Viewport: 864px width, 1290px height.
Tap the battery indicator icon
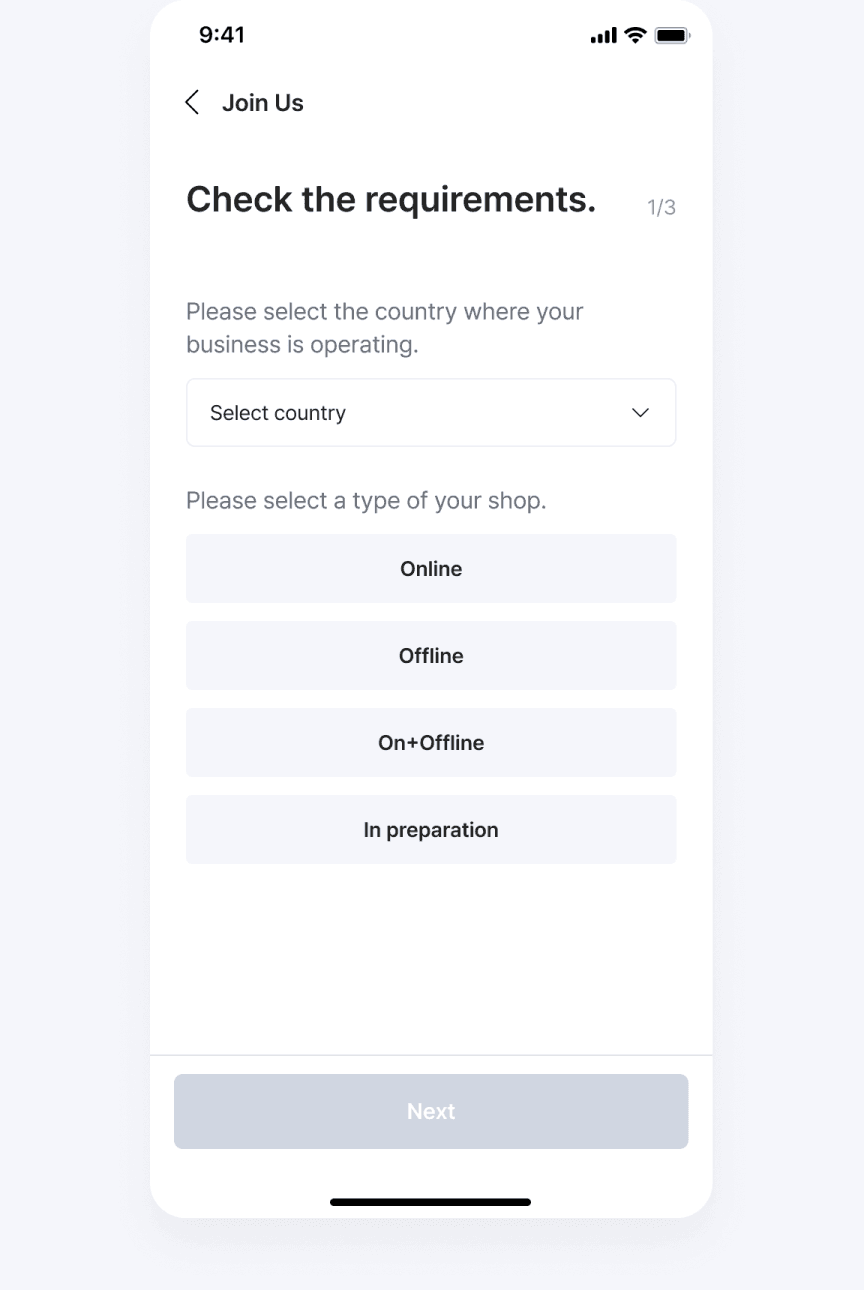(x=672, y=36)
